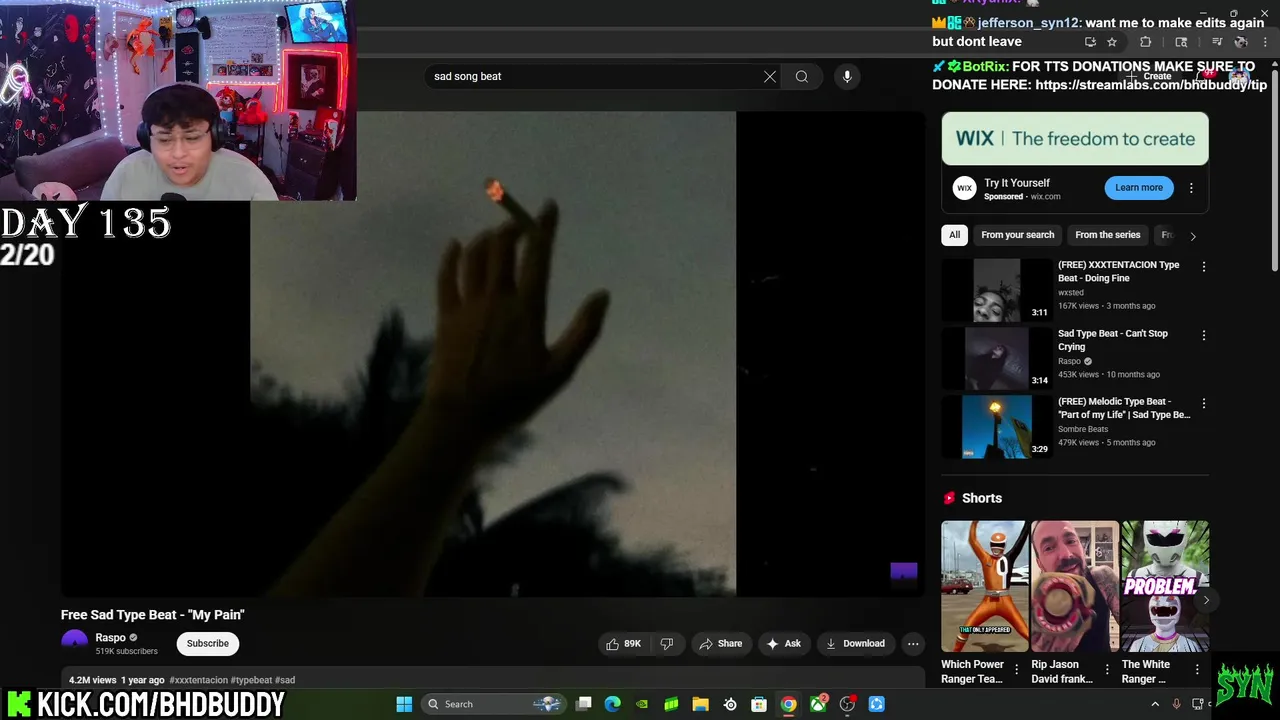This screenshot has height=720, width=1280.
Task: Open Xbox app on taskbar
Action: (x=818, y=704)
